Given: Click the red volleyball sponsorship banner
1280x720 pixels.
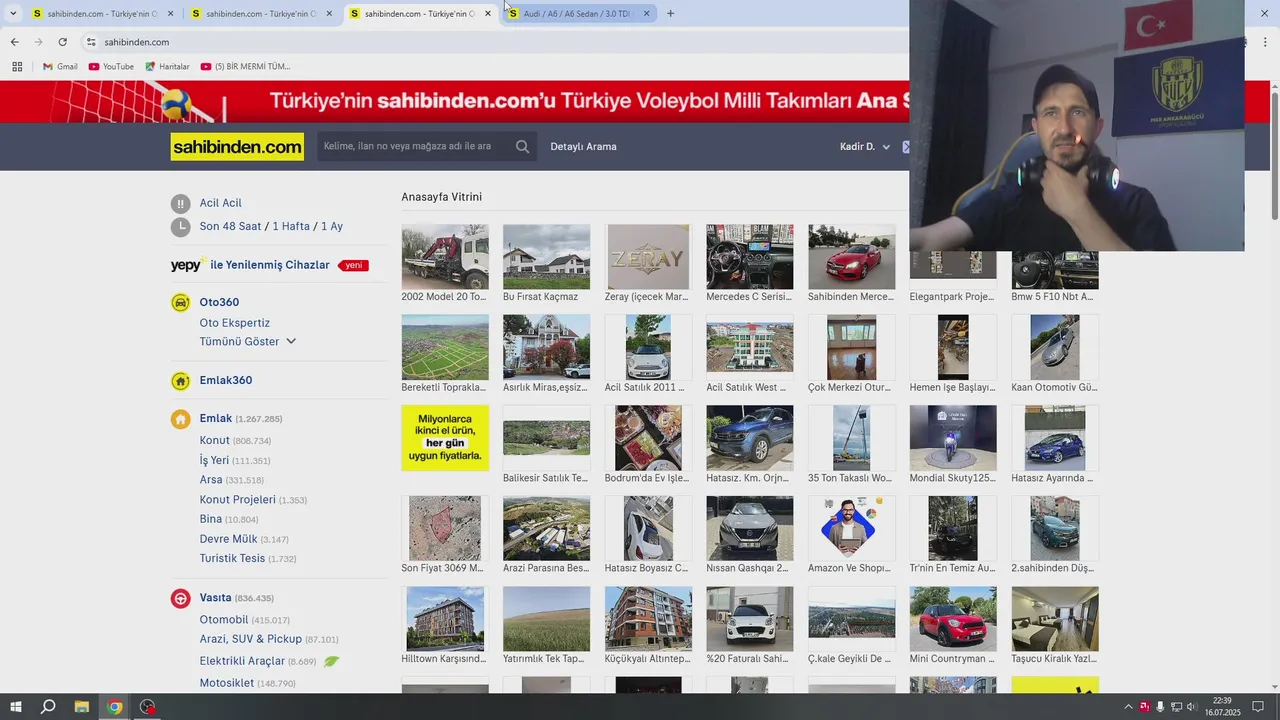Looking at the screenshot, I should pyautogui.click(x=454, y=101).
